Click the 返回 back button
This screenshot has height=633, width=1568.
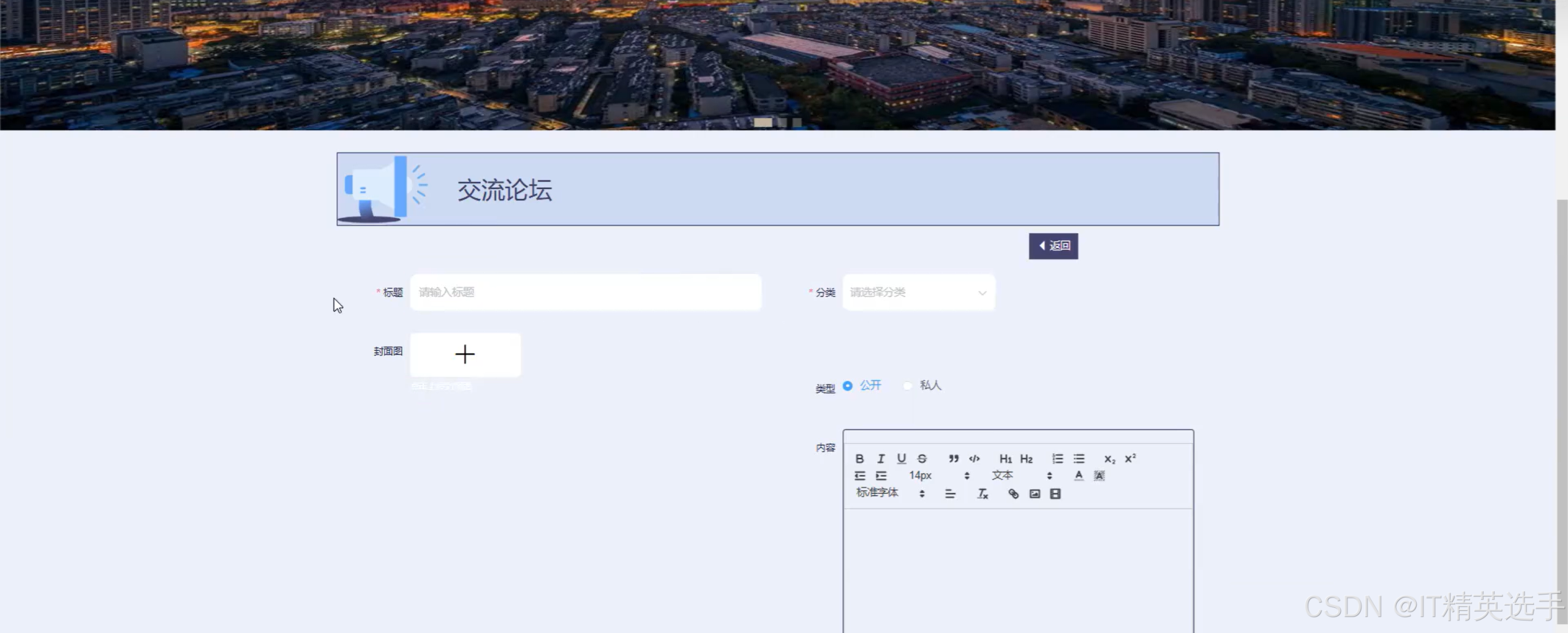coord(1053,246)
